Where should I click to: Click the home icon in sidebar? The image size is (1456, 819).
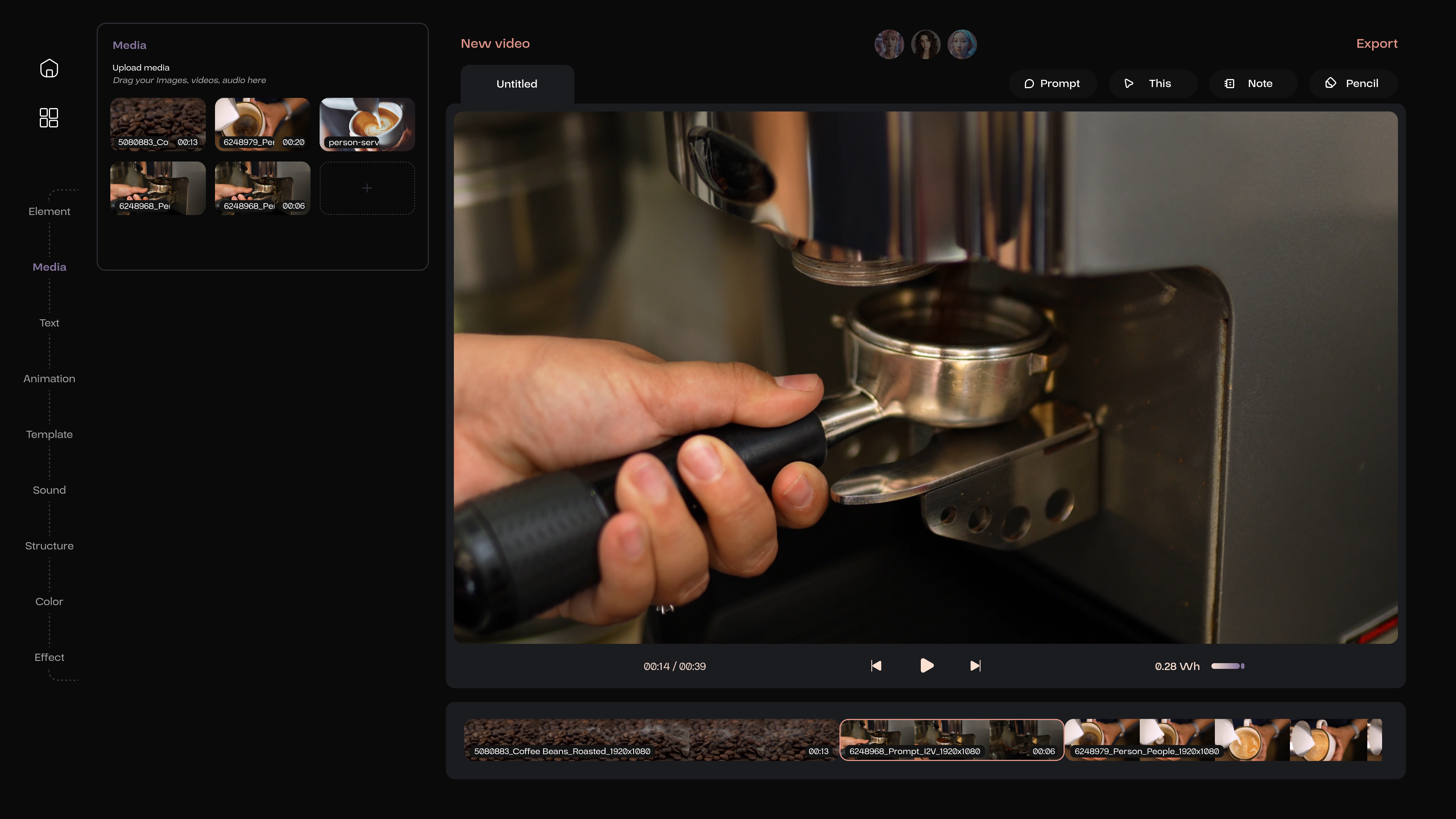[x=49, y=68]
